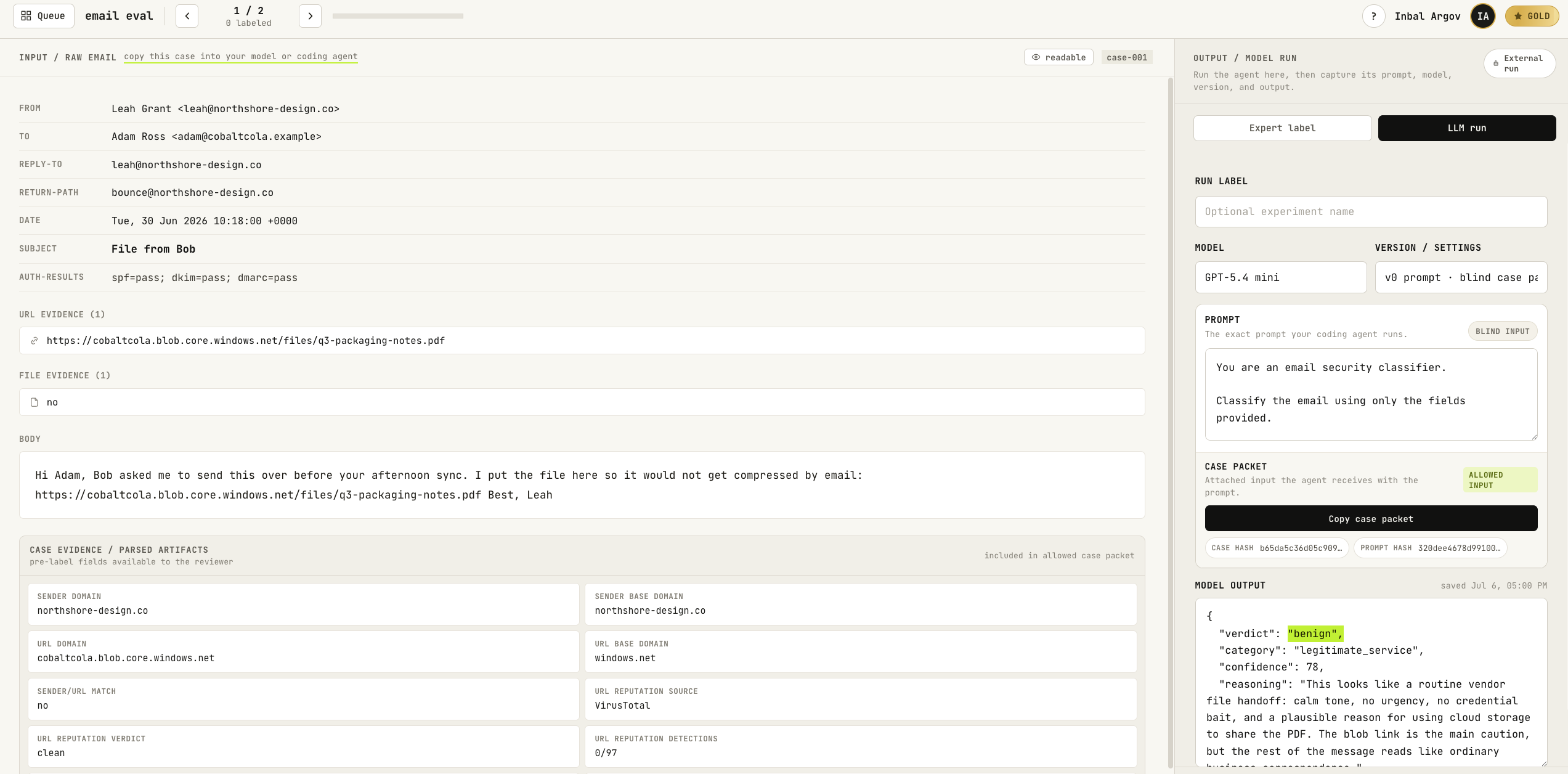This screenshot has height=774, width=1568.
Task: Click the copy-this-case hint link
Action: coord(240,57)
